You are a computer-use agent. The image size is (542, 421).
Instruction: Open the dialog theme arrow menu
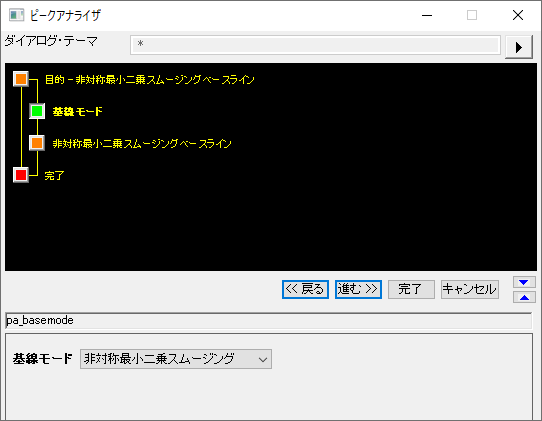click(518, 47)
